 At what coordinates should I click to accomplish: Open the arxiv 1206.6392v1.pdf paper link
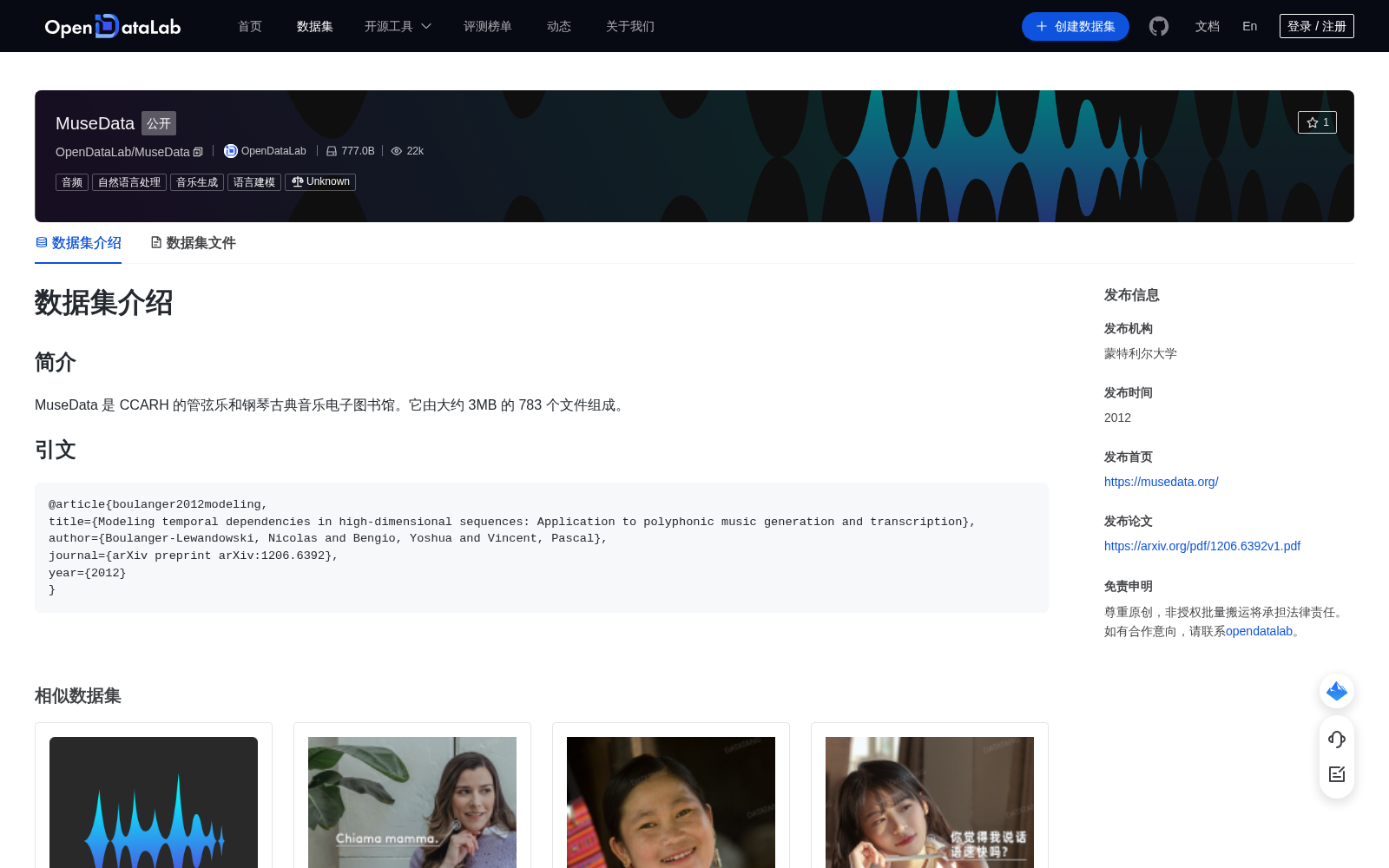point(1202,546)
